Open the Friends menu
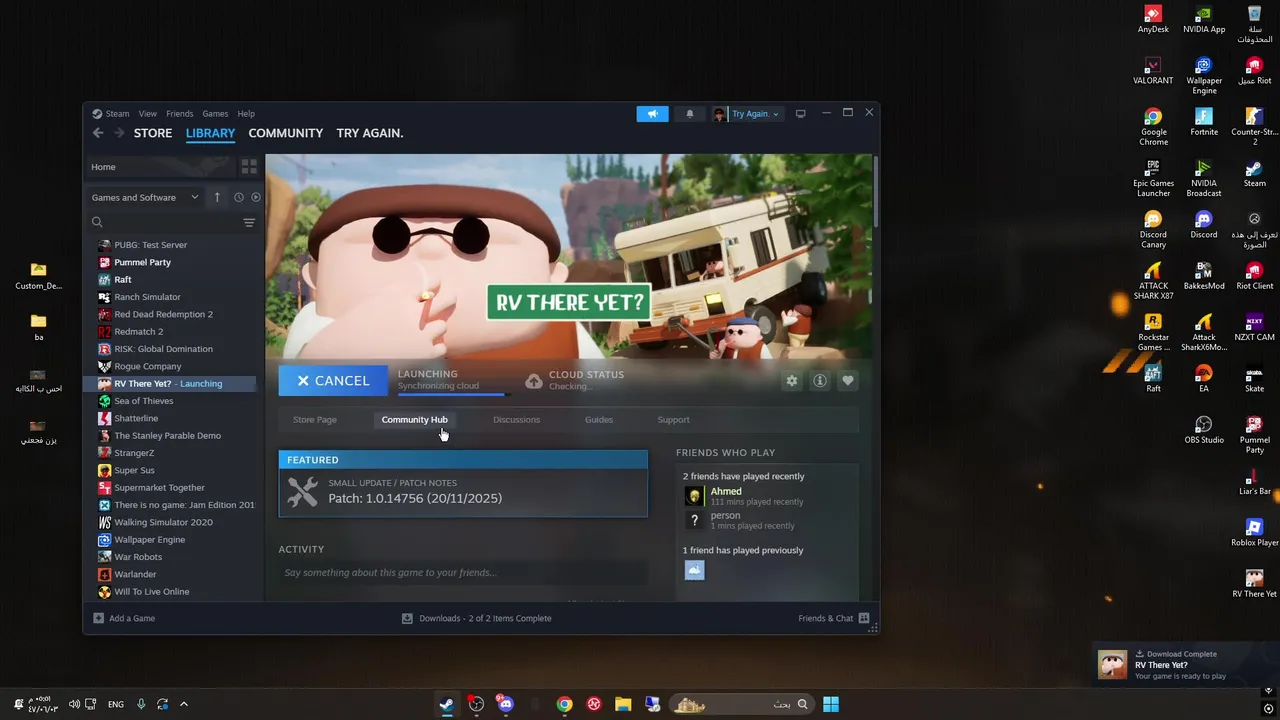 [x=180, y=114]
